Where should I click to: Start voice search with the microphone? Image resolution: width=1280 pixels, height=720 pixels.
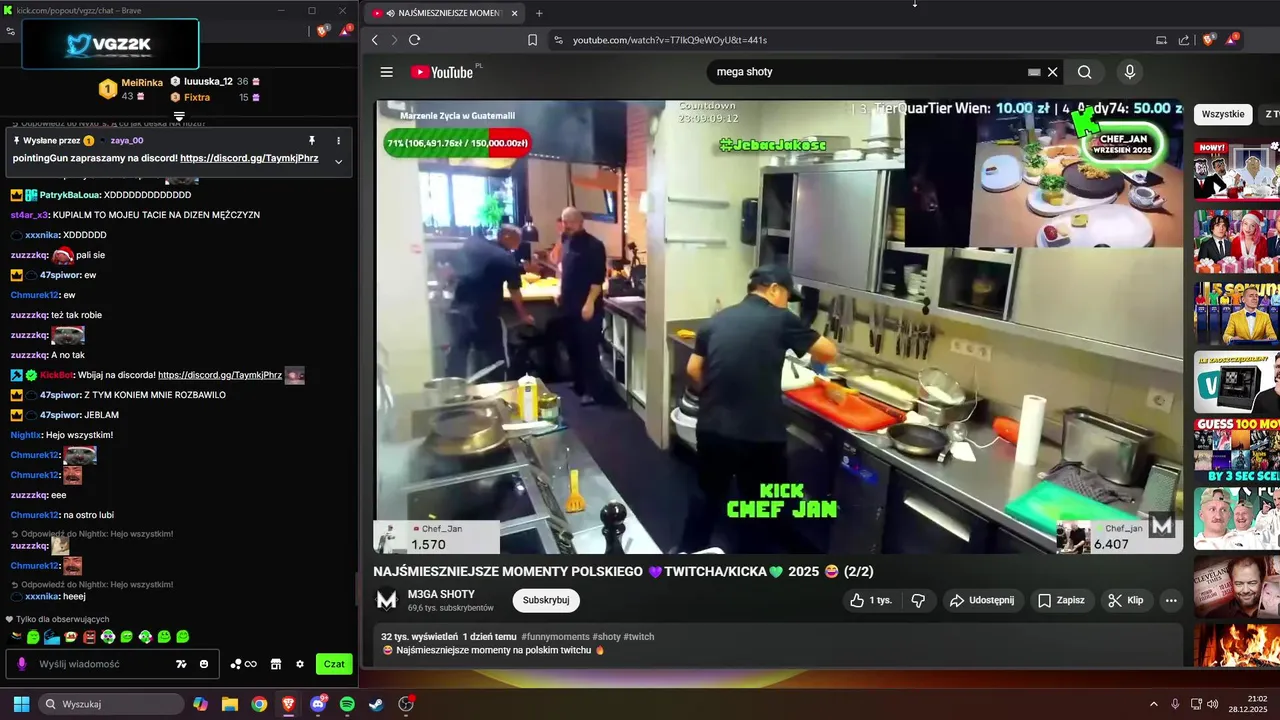click(x=1130, y=72)
